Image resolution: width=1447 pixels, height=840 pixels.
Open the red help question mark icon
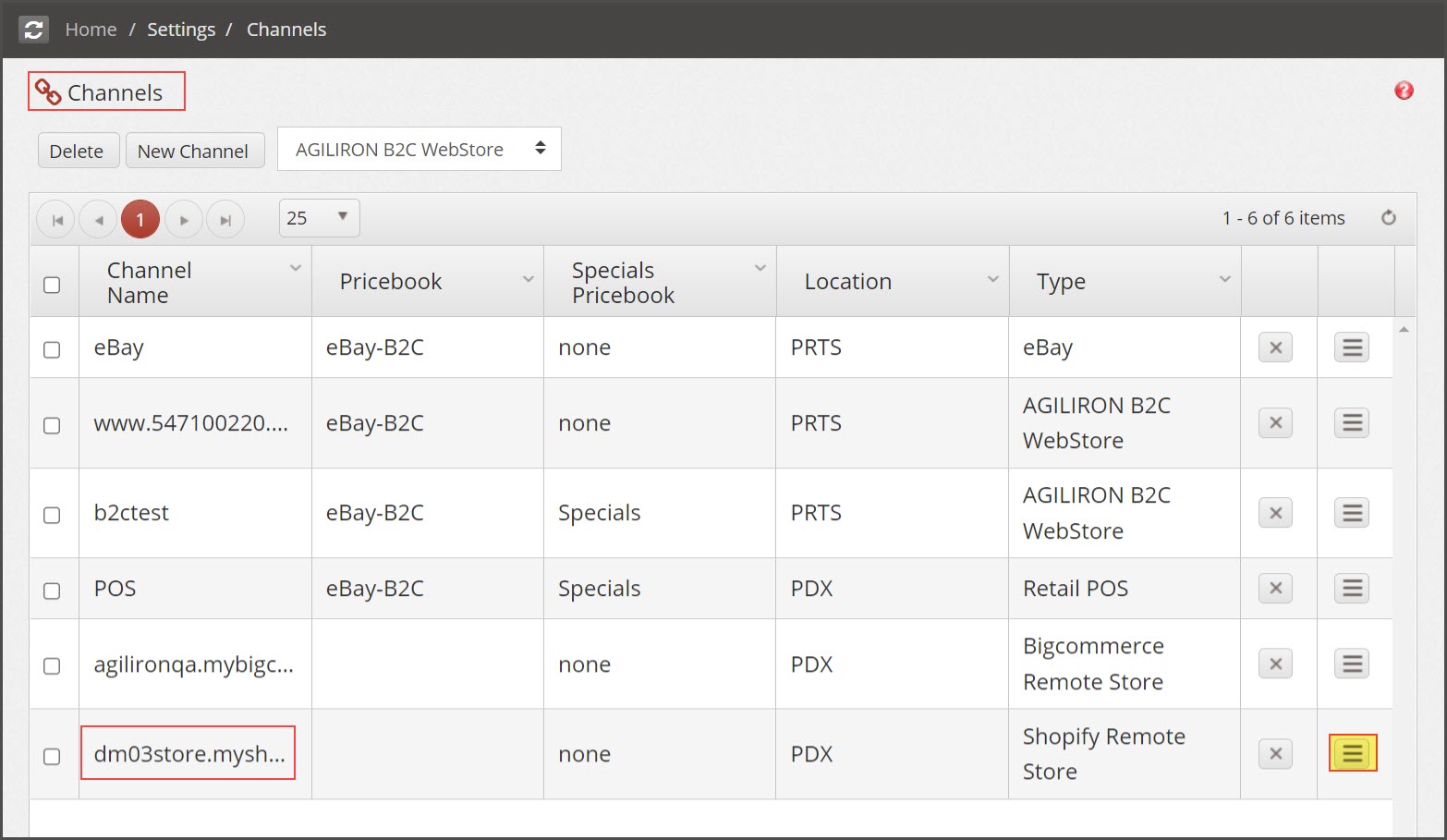click(x=1404, y=91)
